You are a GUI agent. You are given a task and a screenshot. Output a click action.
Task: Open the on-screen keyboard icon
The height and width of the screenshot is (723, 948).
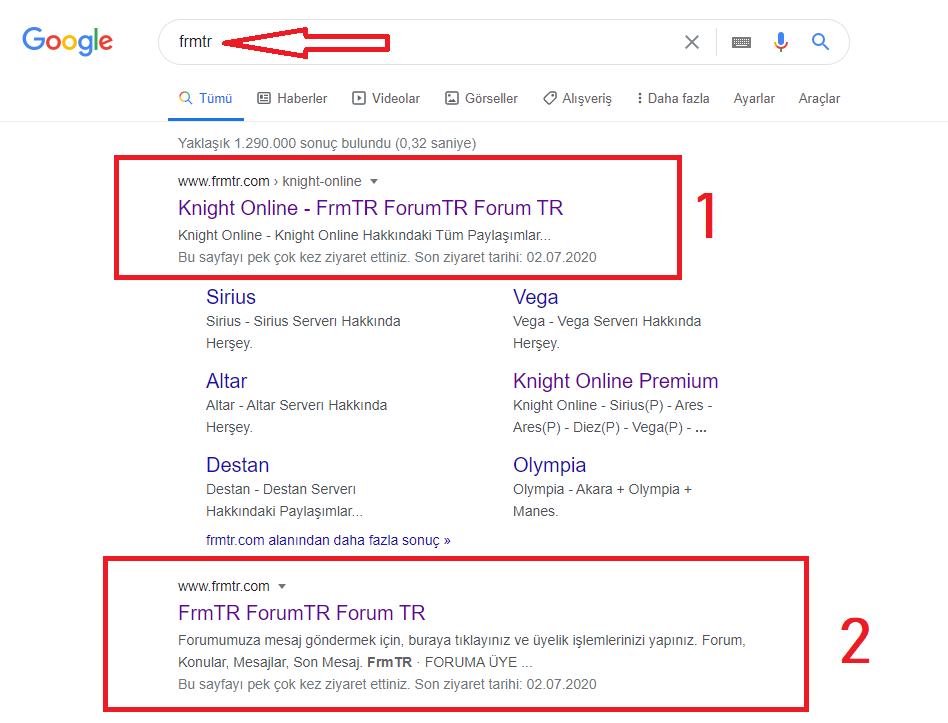tap(741, 42)
